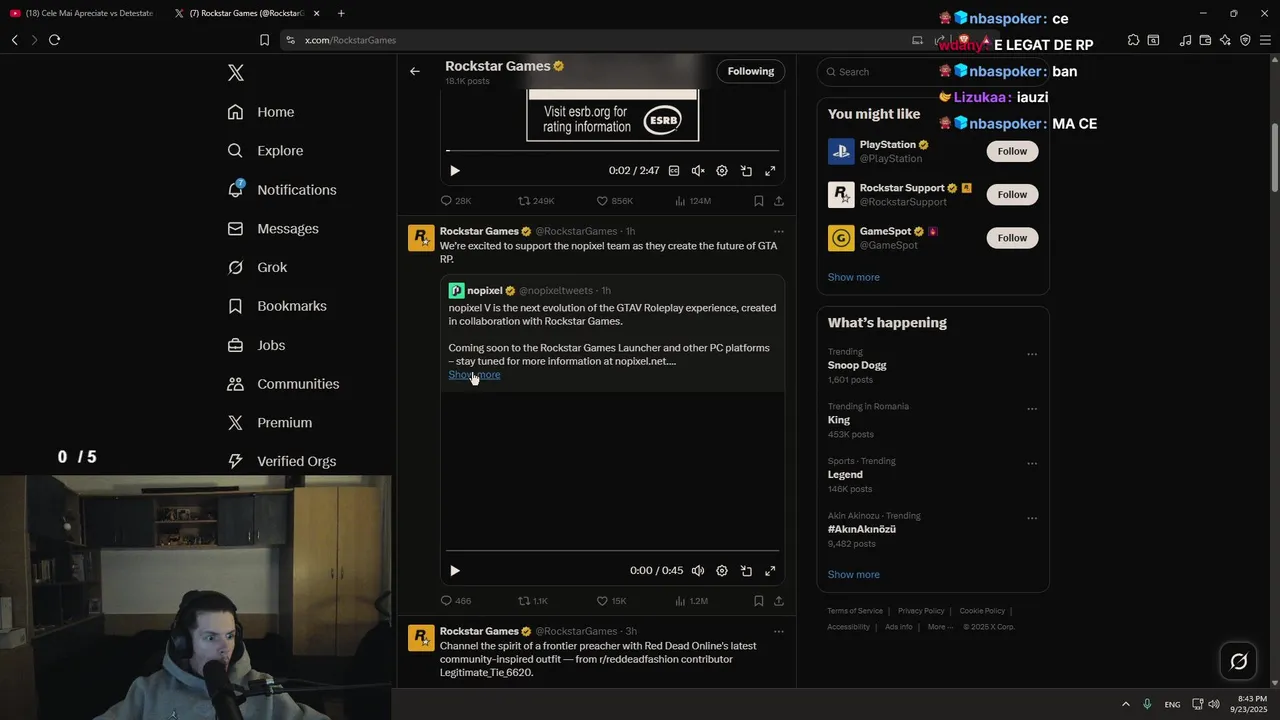Viewport: 1280px width, 720px height.
Task: Open more options for King trend
Action: 1032,409
